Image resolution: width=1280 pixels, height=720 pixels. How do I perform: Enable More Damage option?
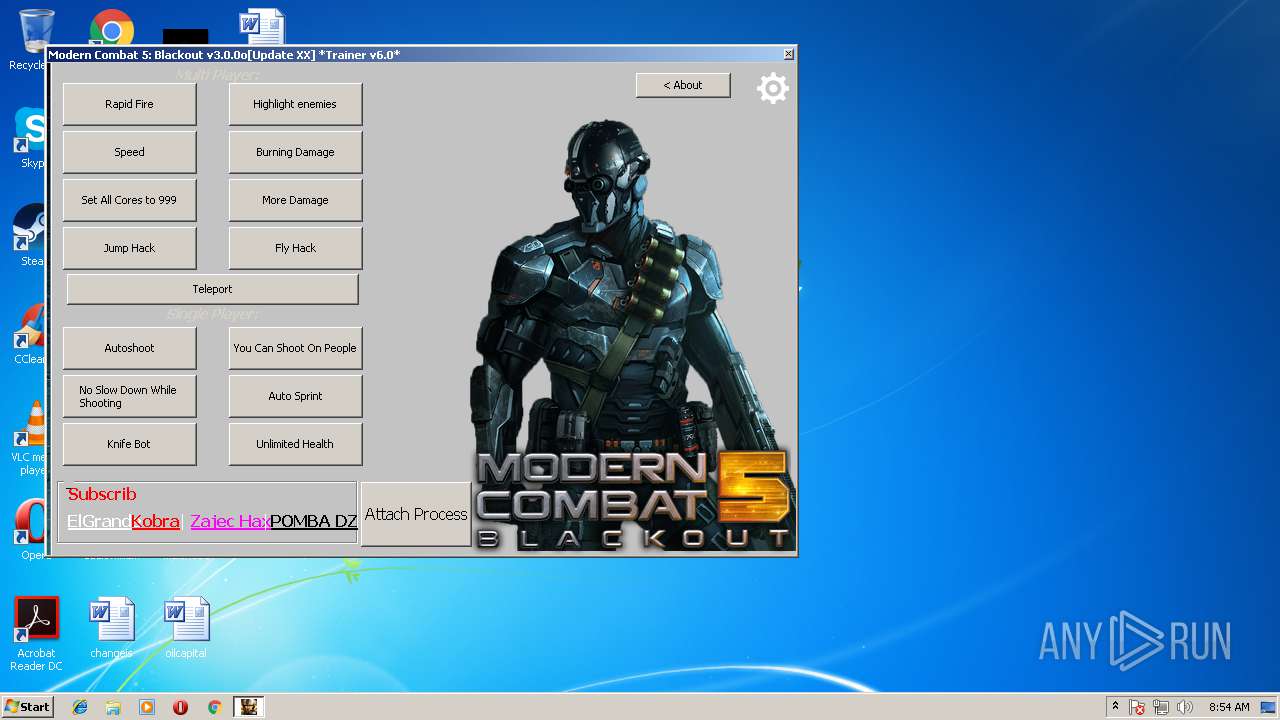pyautogui.click(x=295, y=200)
